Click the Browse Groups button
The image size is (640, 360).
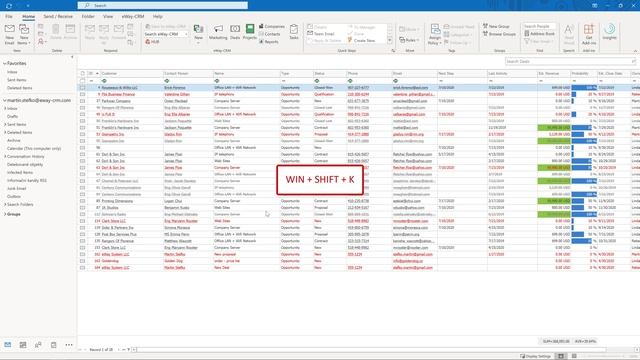tap(499, 34)
